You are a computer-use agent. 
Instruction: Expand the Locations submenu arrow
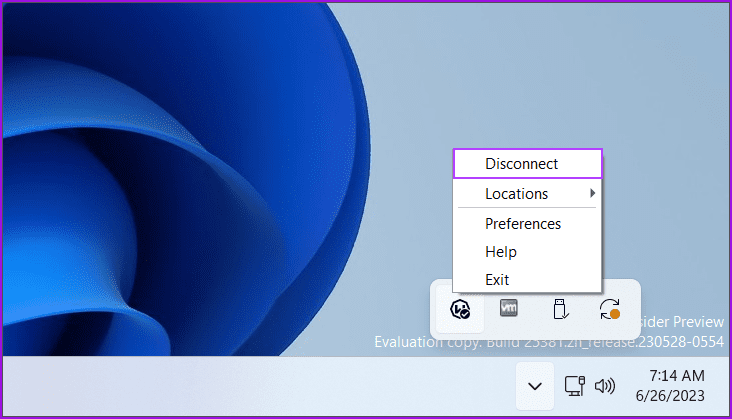point(592,193)
